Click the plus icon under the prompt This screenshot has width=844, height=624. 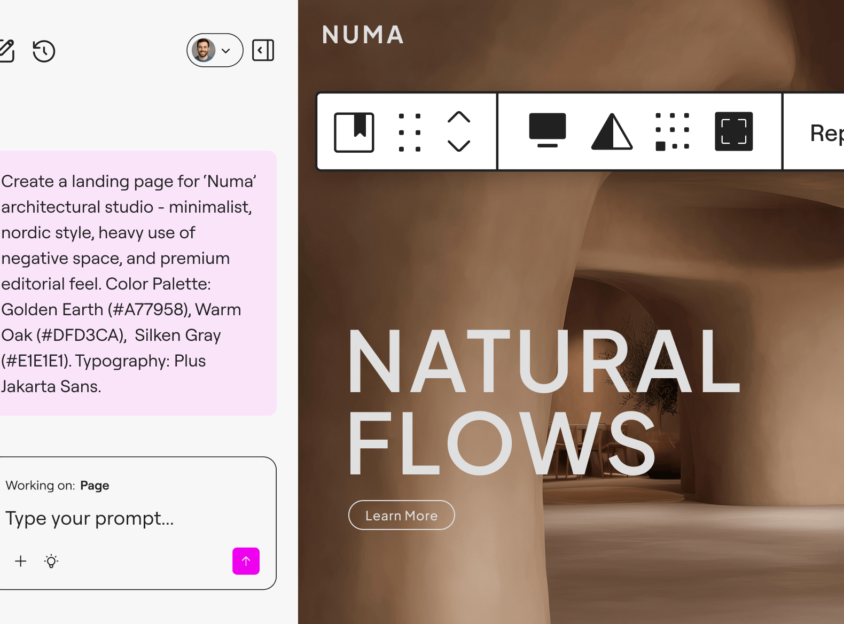(x=21, y=561)
